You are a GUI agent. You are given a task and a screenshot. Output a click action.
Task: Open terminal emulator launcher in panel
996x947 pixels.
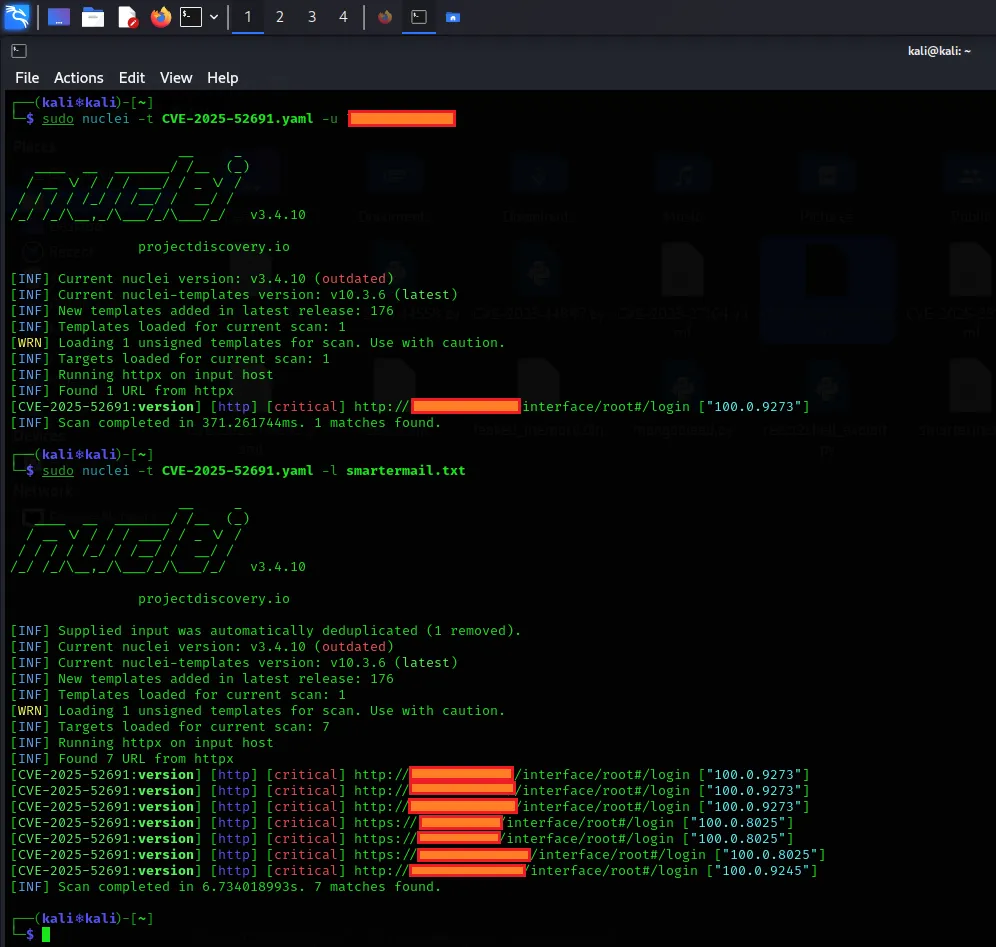pyautogui.click(x=191, y=17)
